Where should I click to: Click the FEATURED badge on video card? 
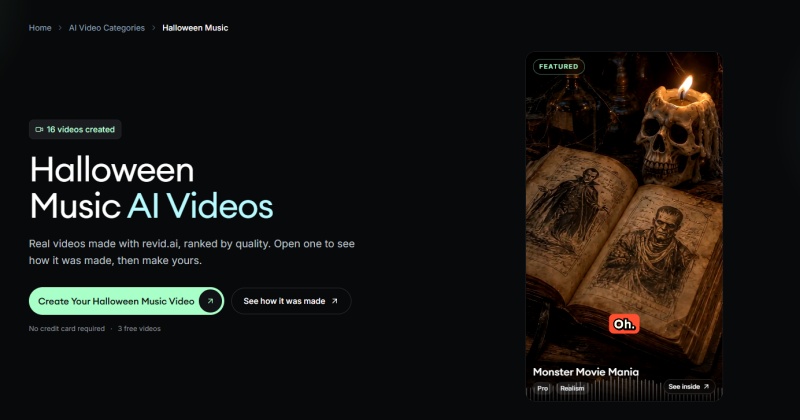point(559,66)
